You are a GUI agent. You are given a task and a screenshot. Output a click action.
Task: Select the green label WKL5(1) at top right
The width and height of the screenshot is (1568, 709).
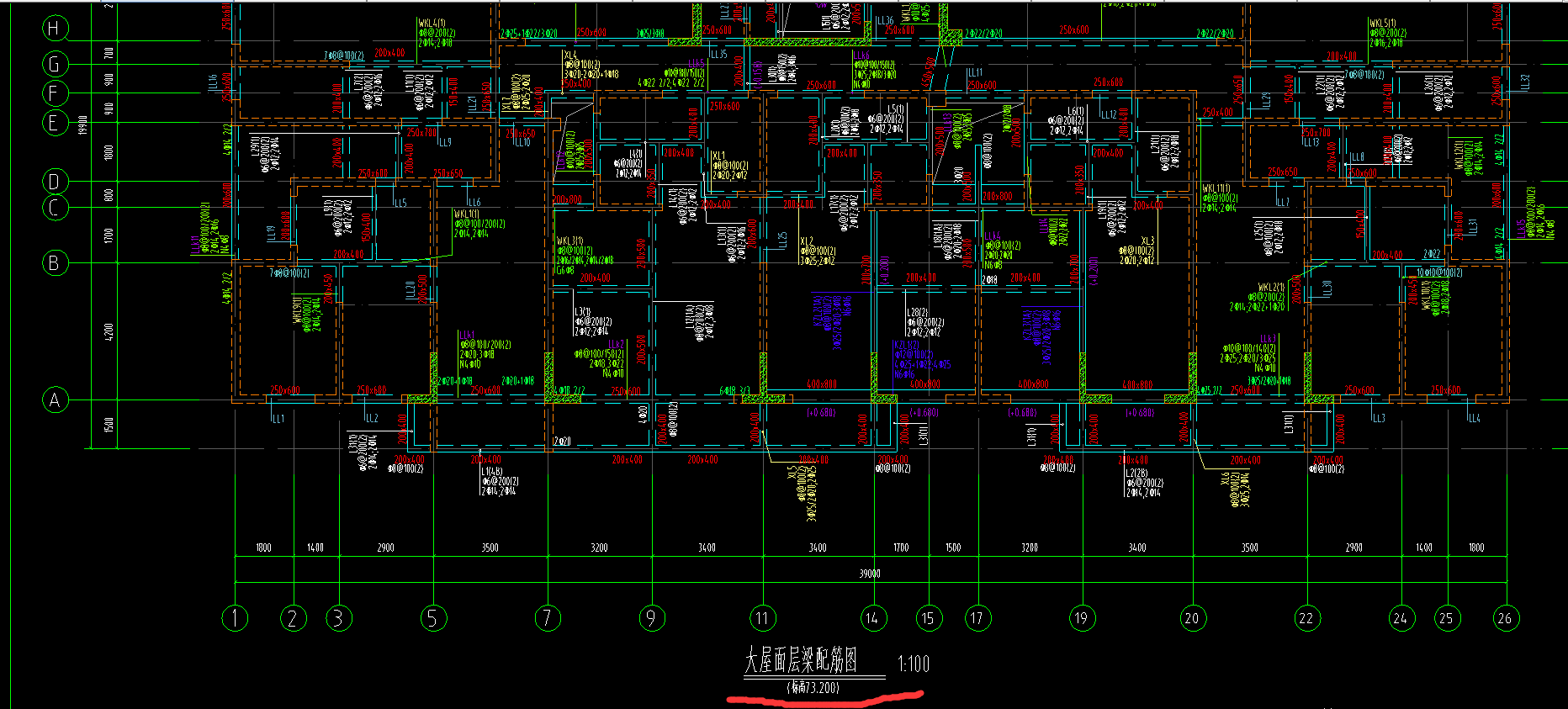click(1383, 23)
